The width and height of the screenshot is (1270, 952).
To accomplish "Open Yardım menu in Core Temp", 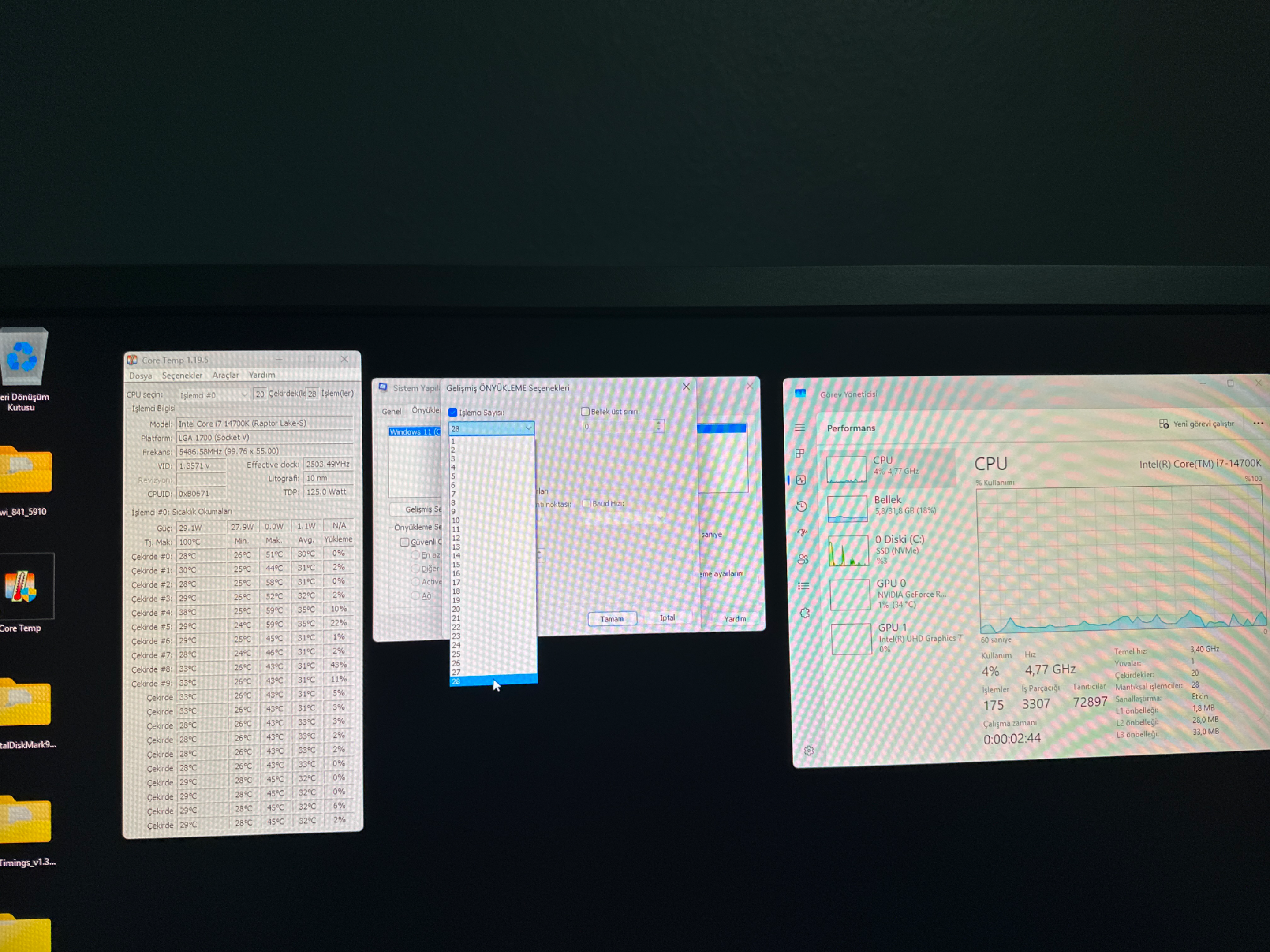I will click(262, 374).
